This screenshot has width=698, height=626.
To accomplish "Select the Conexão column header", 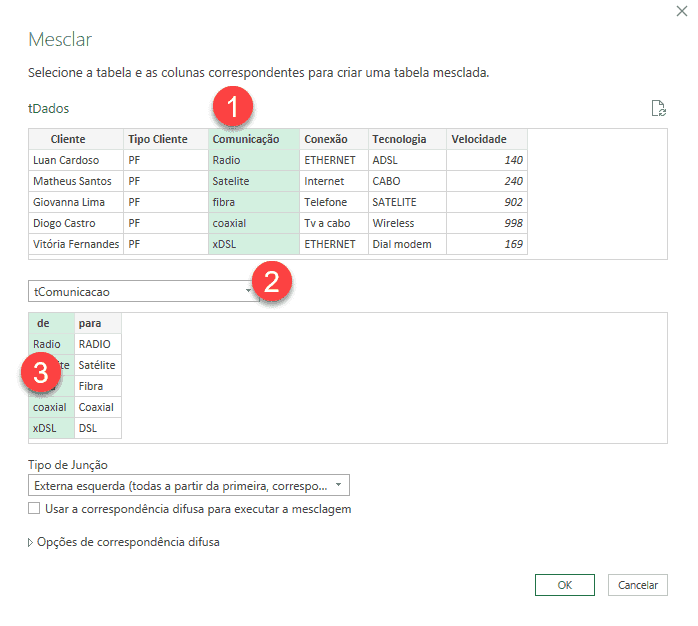I will [x=334, y=139].
